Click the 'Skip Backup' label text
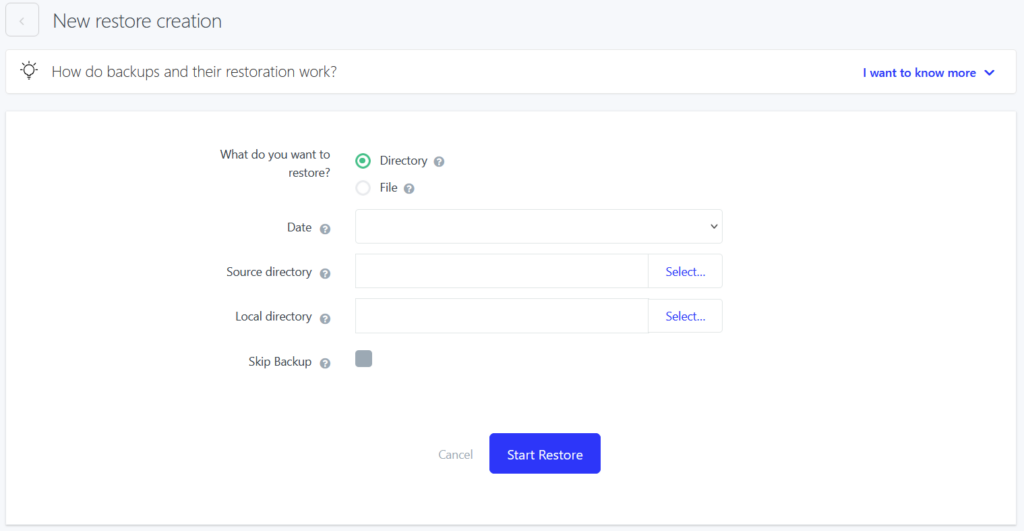Viewport: 1024px width, 531px height. click(280, 362)
